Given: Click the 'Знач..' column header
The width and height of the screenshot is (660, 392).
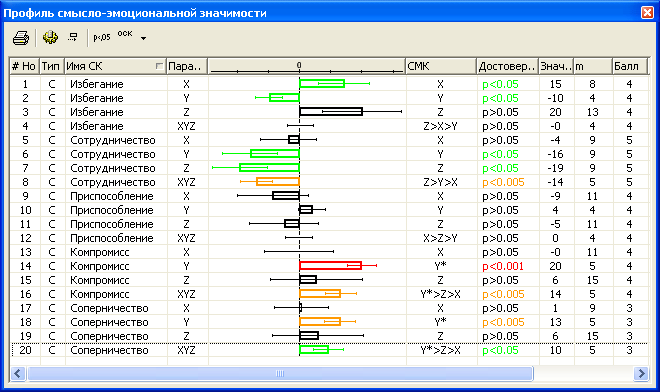Looking at the screenshot, I should (556, 66).
